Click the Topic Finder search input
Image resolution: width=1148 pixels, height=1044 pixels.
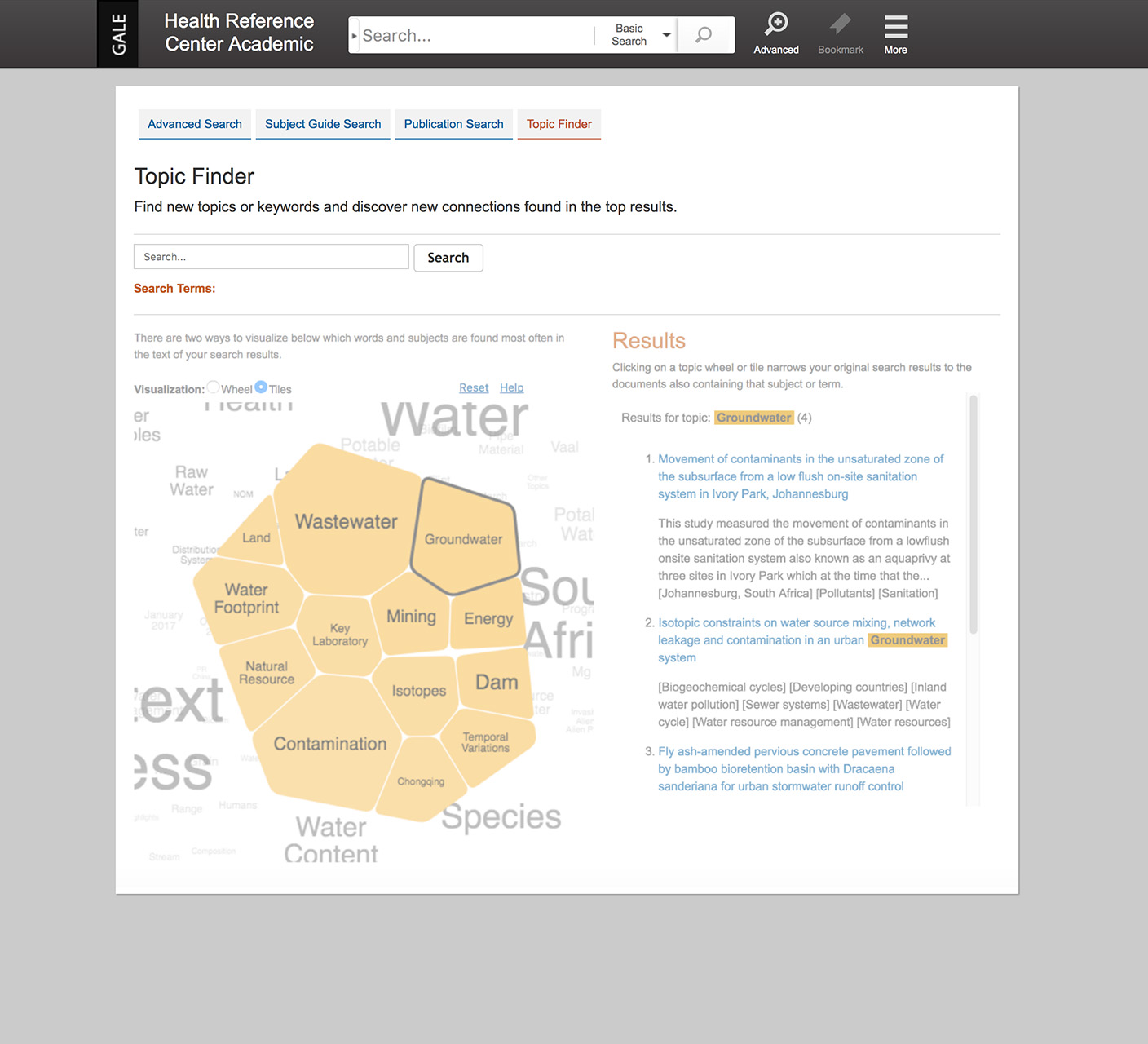click(x=271, y=257)
